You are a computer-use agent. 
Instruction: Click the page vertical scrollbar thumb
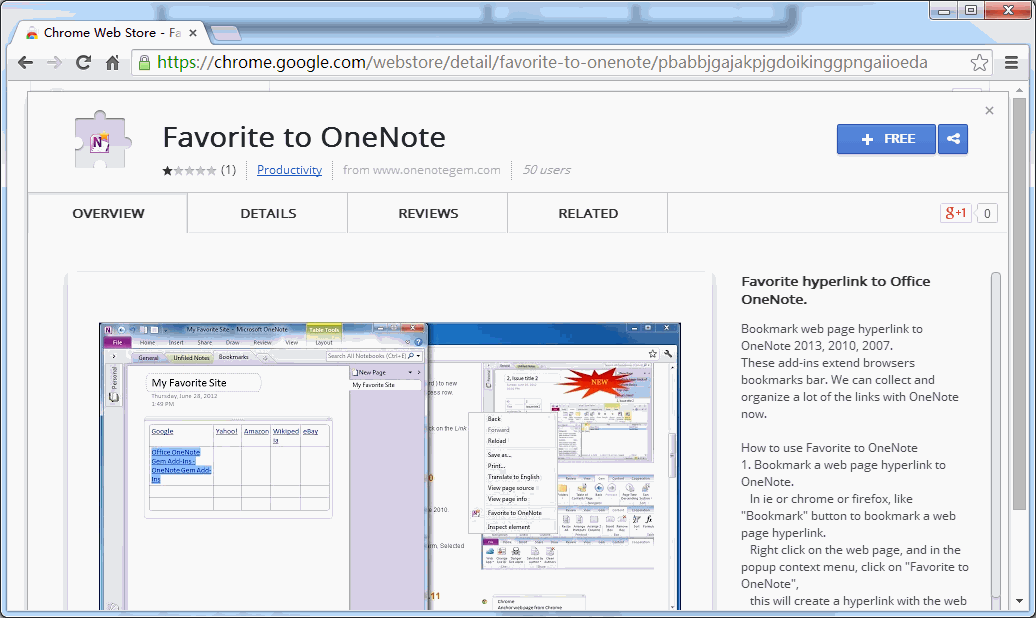(1019, 304)
